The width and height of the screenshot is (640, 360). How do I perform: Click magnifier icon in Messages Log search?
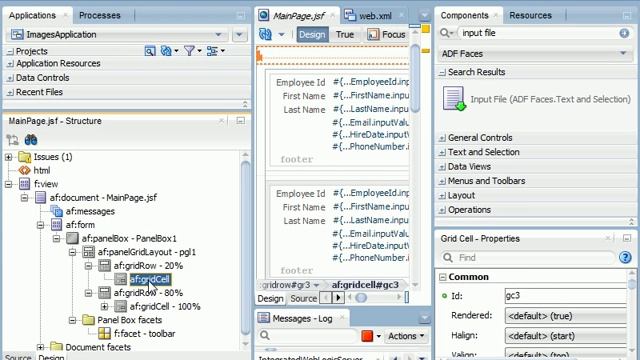[x=265, y=336]
